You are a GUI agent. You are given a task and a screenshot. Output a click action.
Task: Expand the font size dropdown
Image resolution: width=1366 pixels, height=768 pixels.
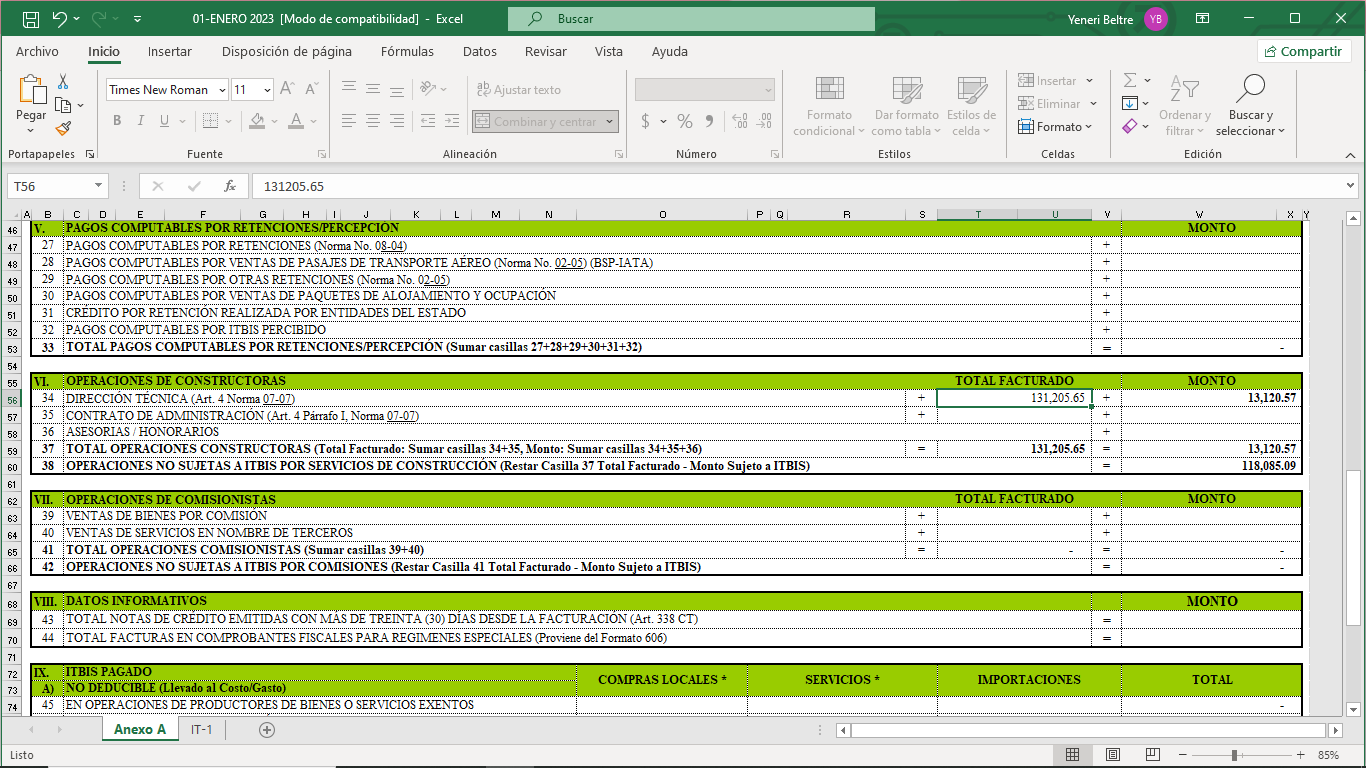pyautogui.click(x=267, y=90)
